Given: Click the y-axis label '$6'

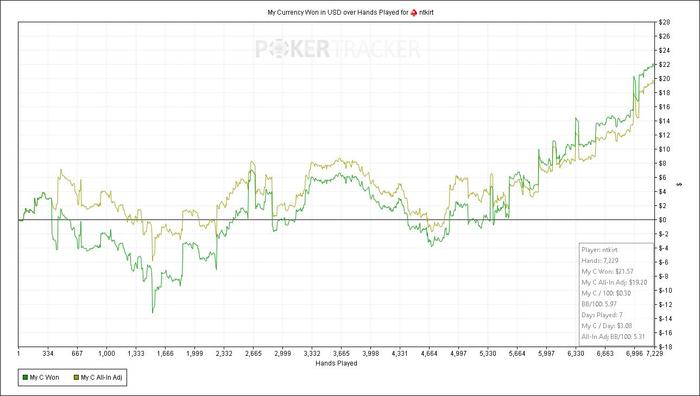Looking at the screenshot, I should click(x=663, y=178).
